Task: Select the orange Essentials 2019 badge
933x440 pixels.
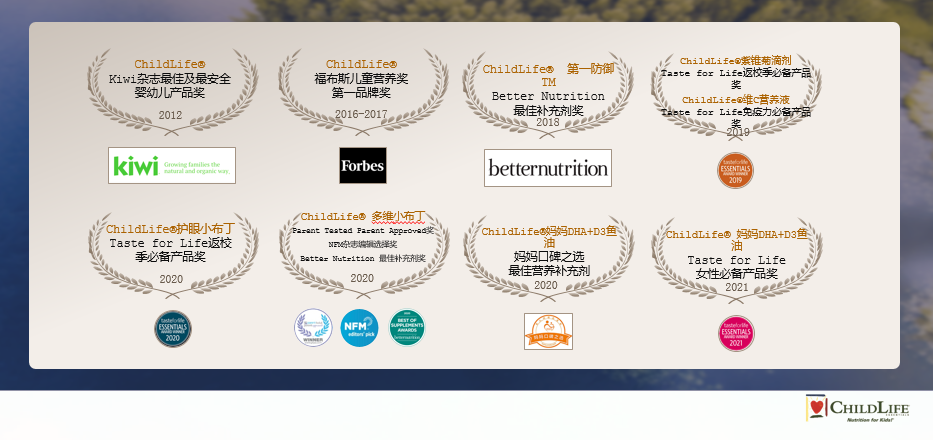Action: point(735,170)
